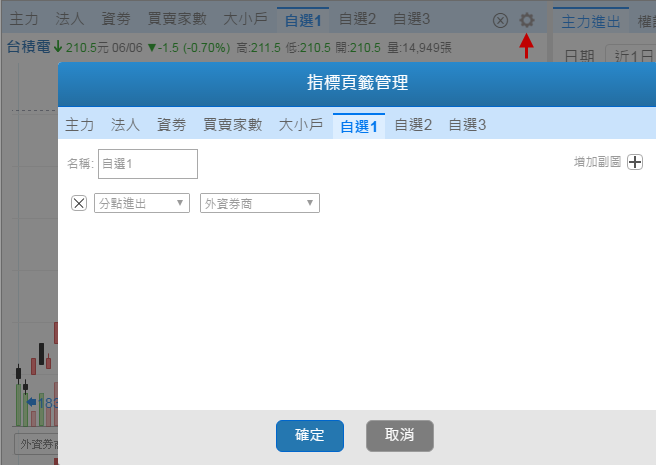Click the 近1日 date selector in right panel
Image resolution: width=656 pixels, height=465 pixels.
(x=631, y=55)
